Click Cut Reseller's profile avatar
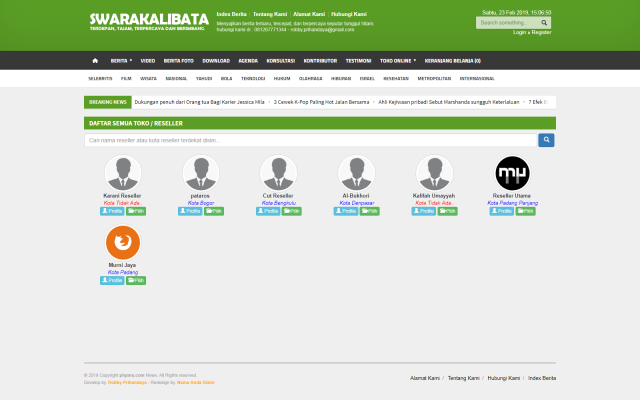Screen dimensions: 640x400 click(278, 172)
